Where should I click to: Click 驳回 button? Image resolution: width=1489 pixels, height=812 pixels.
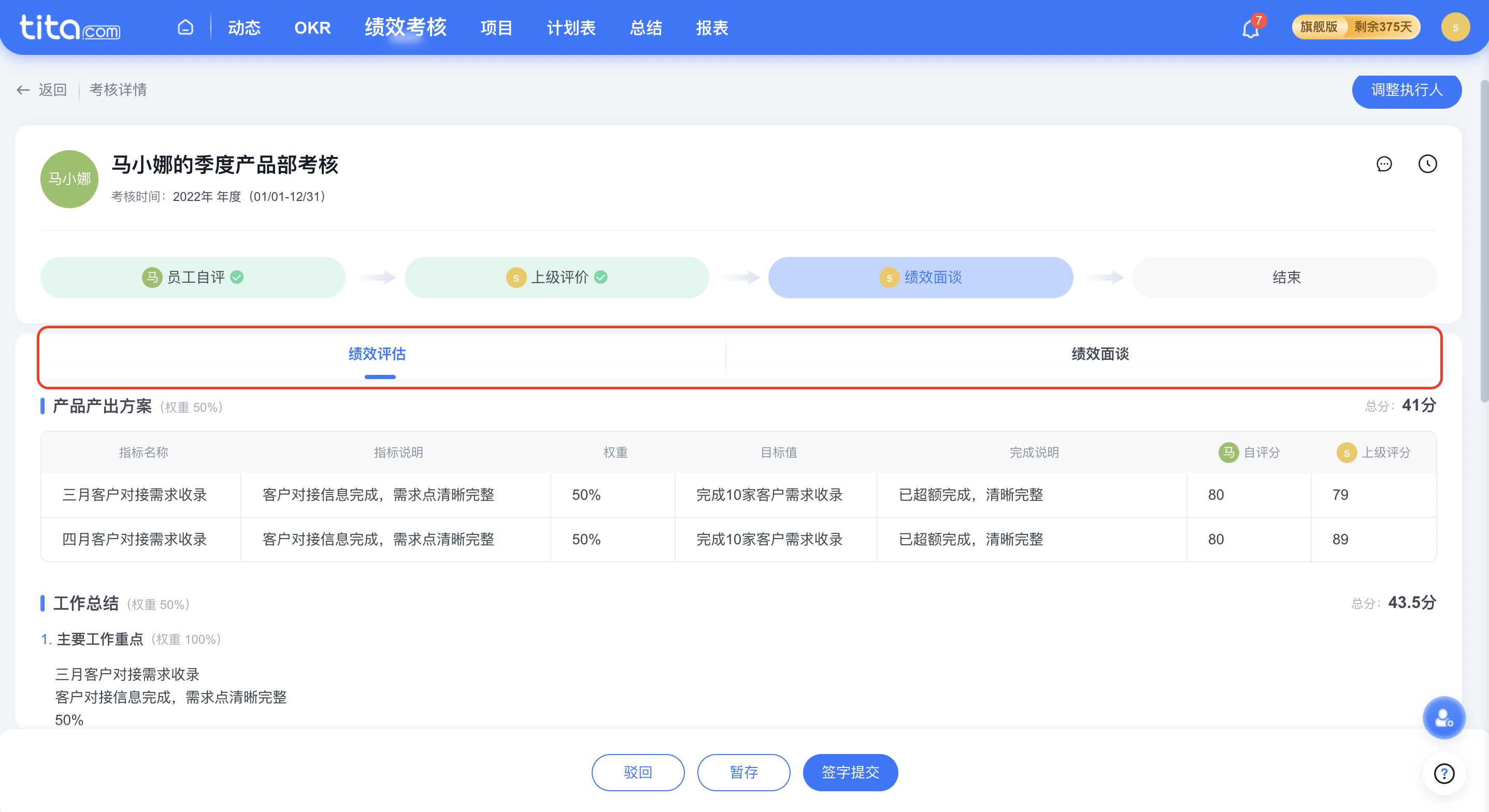[638, 772]
